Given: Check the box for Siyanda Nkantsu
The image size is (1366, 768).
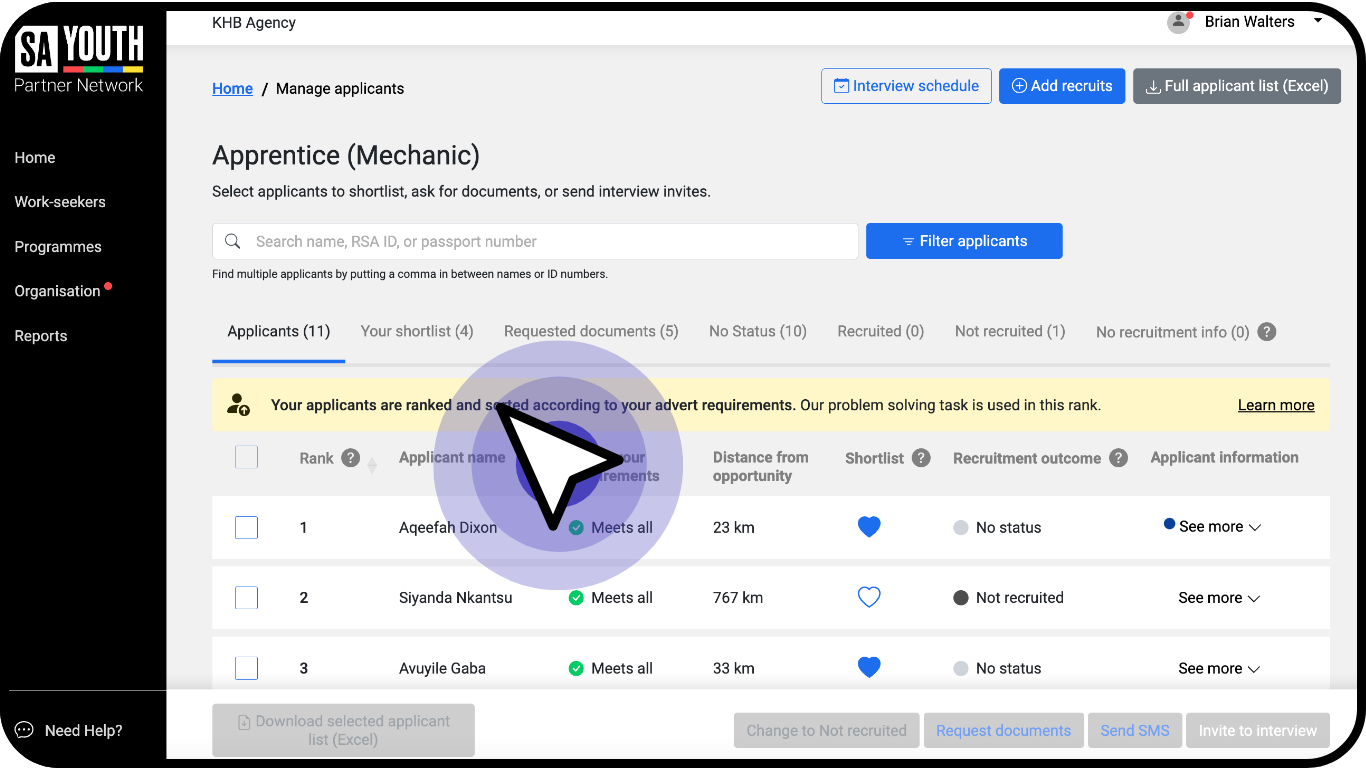Looking at the screenshot, I should (x=246, y=597).
